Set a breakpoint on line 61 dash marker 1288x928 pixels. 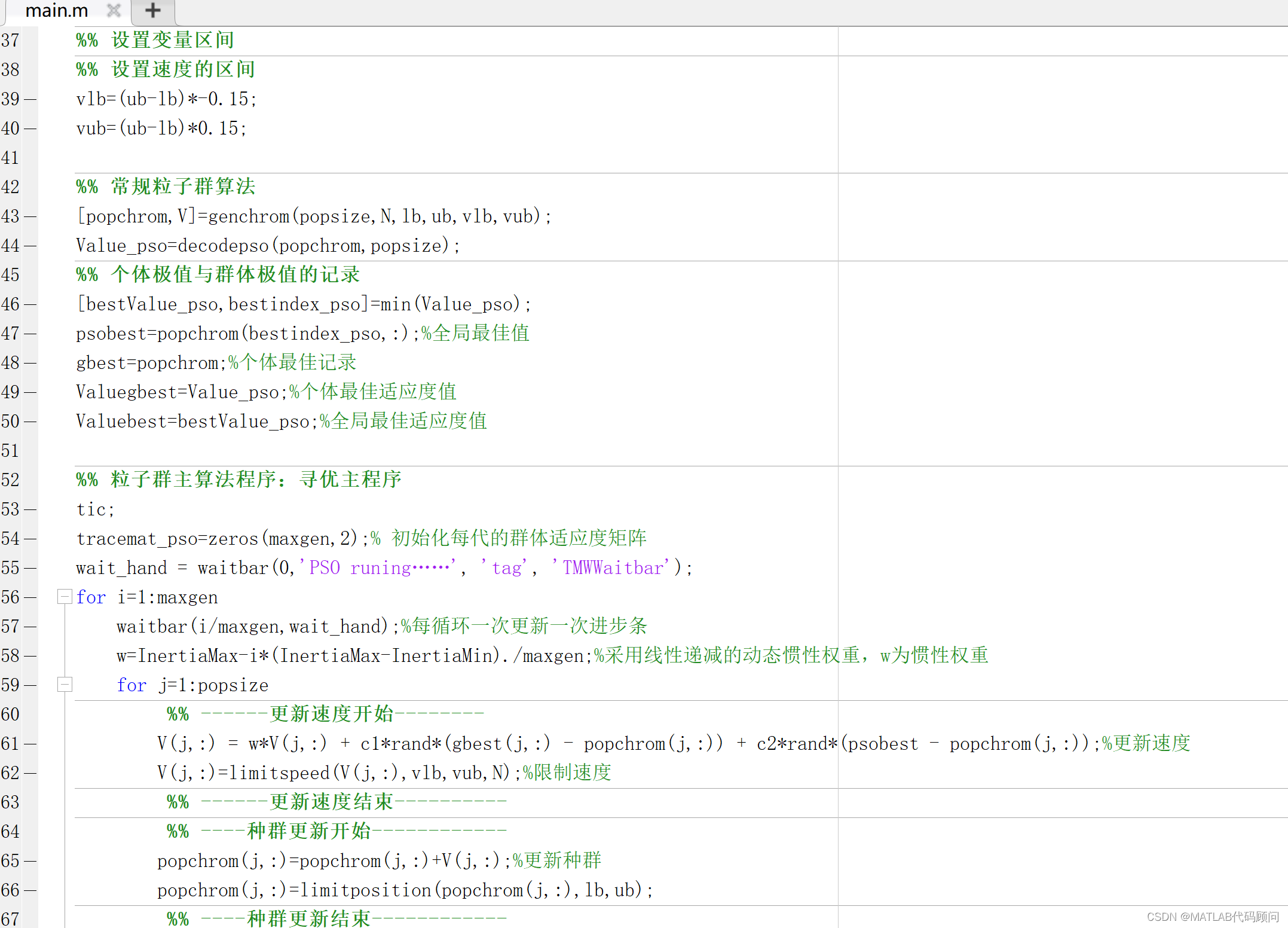tap(30, 743)
